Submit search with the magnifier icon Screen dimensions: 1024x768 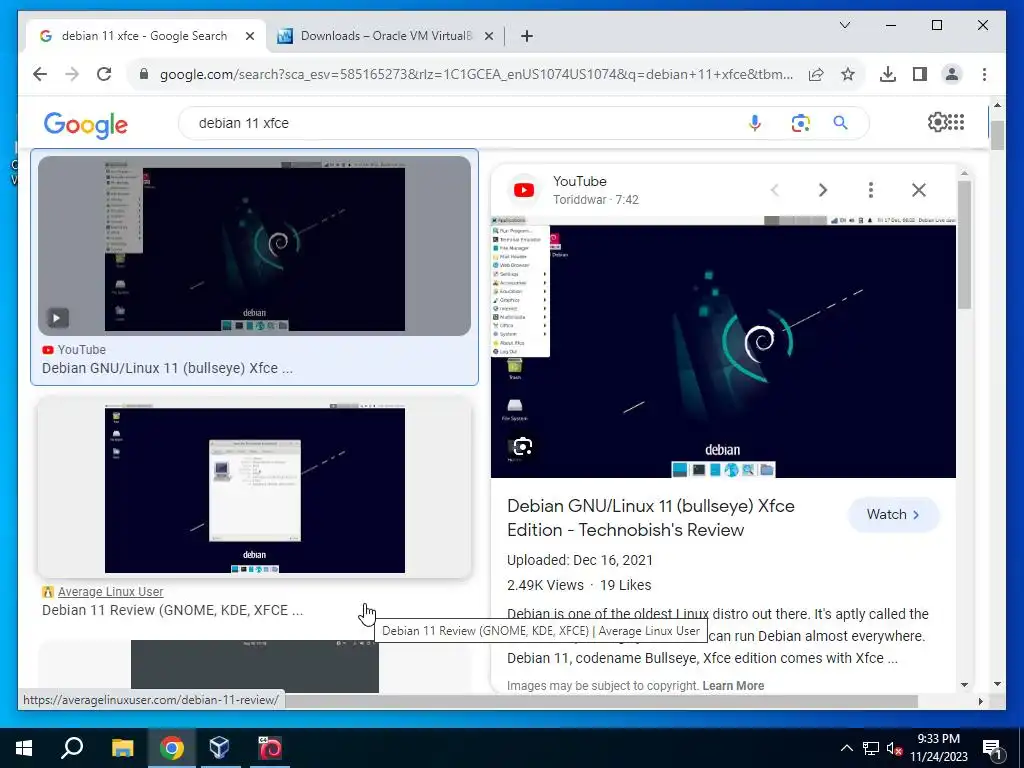[x=840, y=123]
